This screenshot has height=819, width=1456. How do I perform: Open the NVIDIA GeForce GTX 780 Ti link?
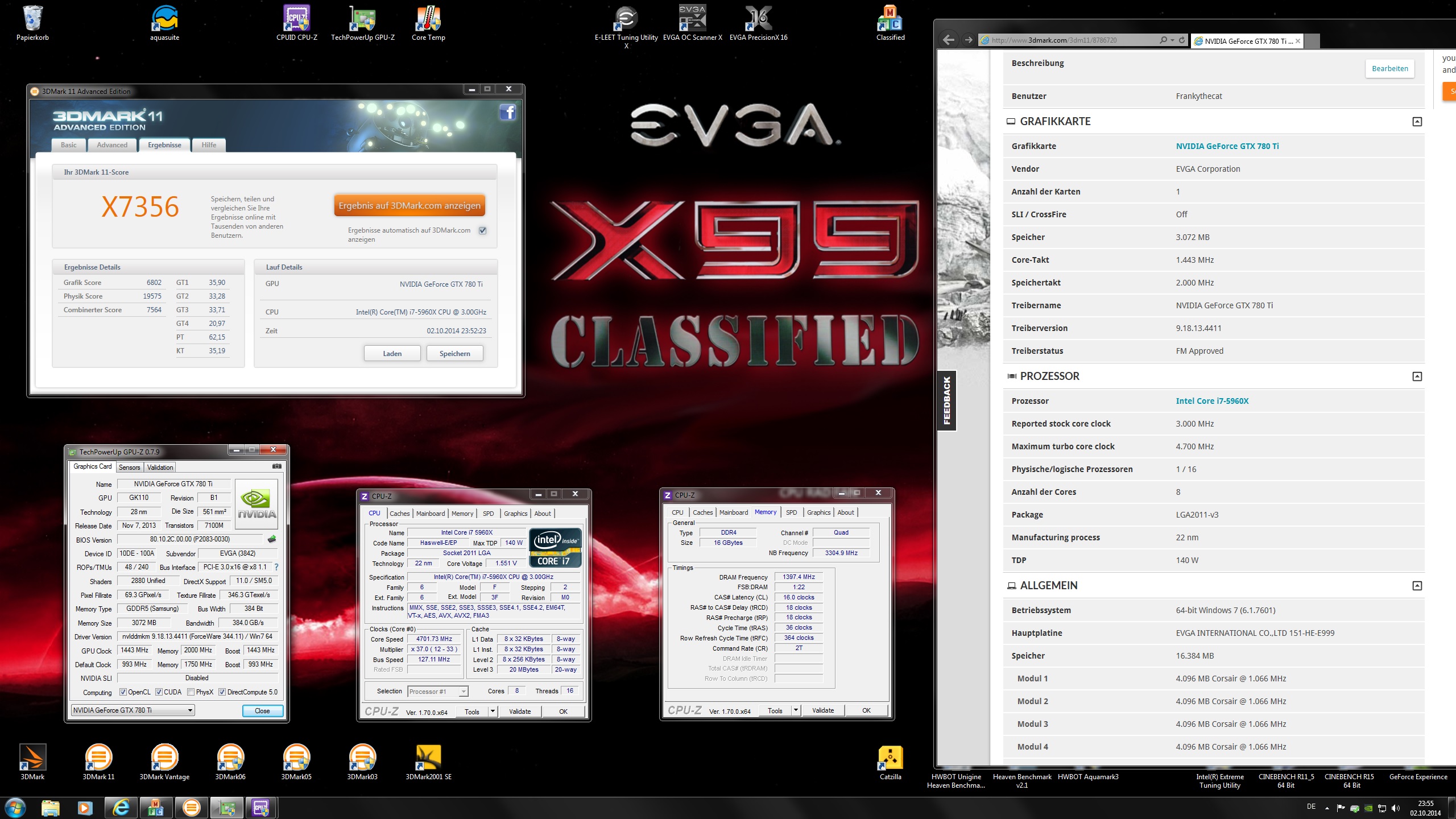pyautogui.click(x=1227, y=146)
